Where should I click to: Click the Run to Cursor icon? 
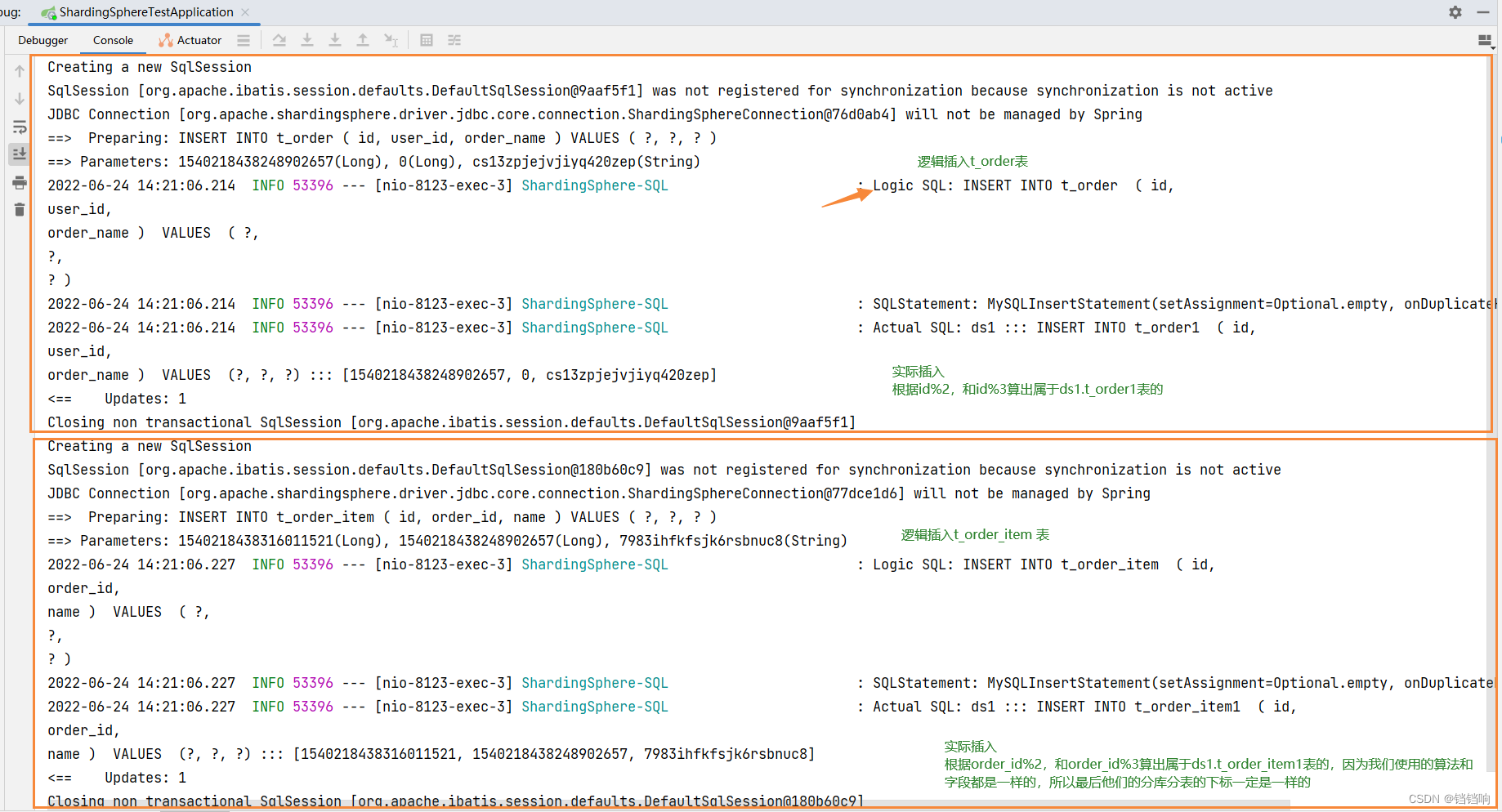click(391, 40)
